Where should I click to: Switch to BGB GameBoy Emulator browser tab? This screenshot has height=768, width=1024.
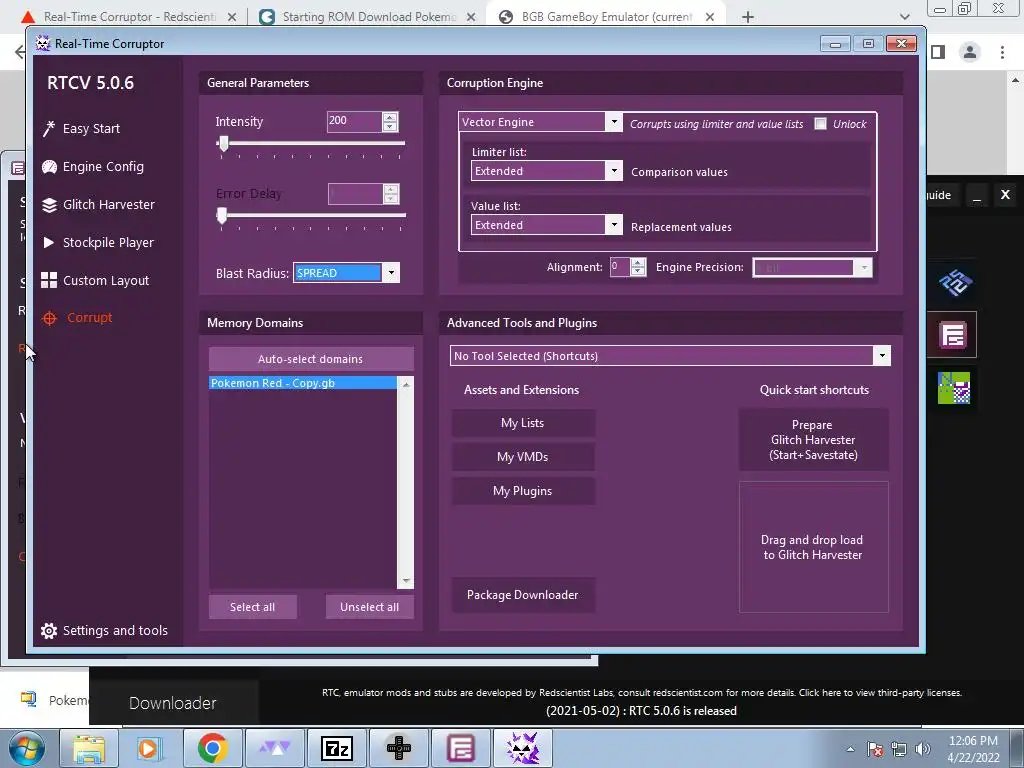(x=605, y=17)
